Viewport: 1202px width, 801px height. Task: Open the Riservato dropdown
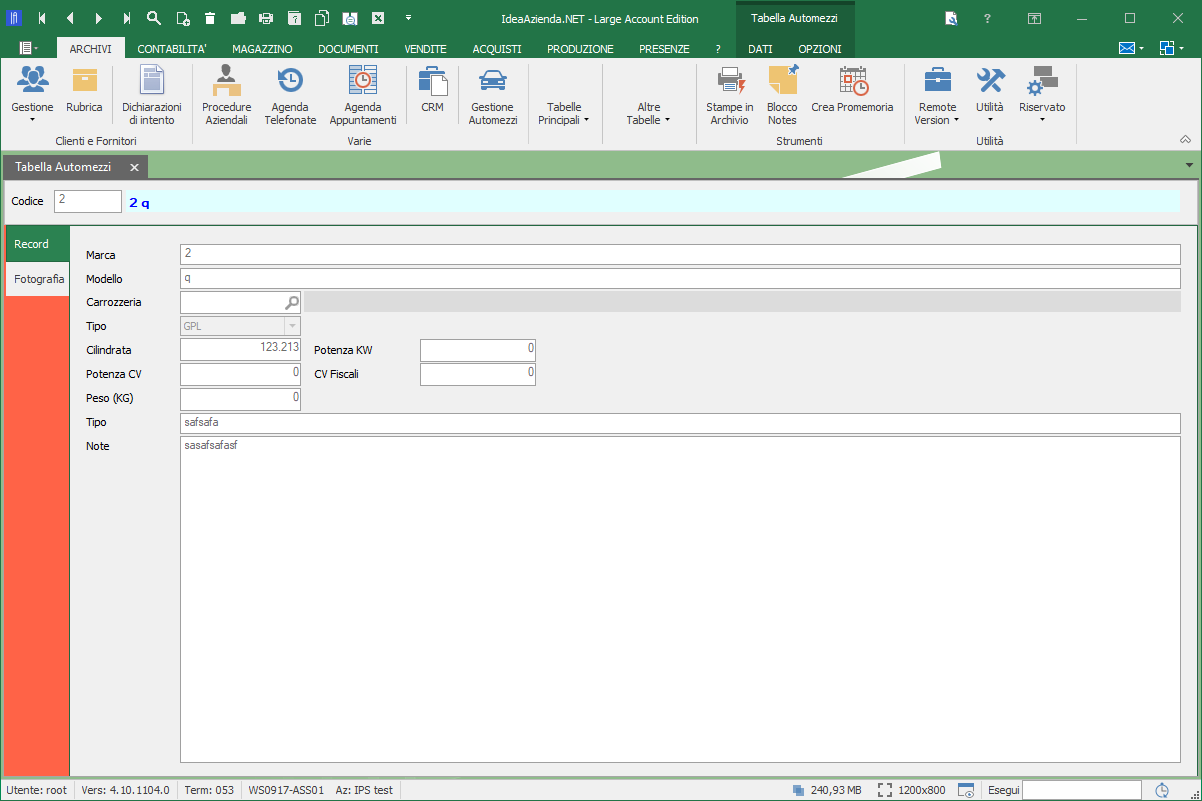[x=1042, y=96]
